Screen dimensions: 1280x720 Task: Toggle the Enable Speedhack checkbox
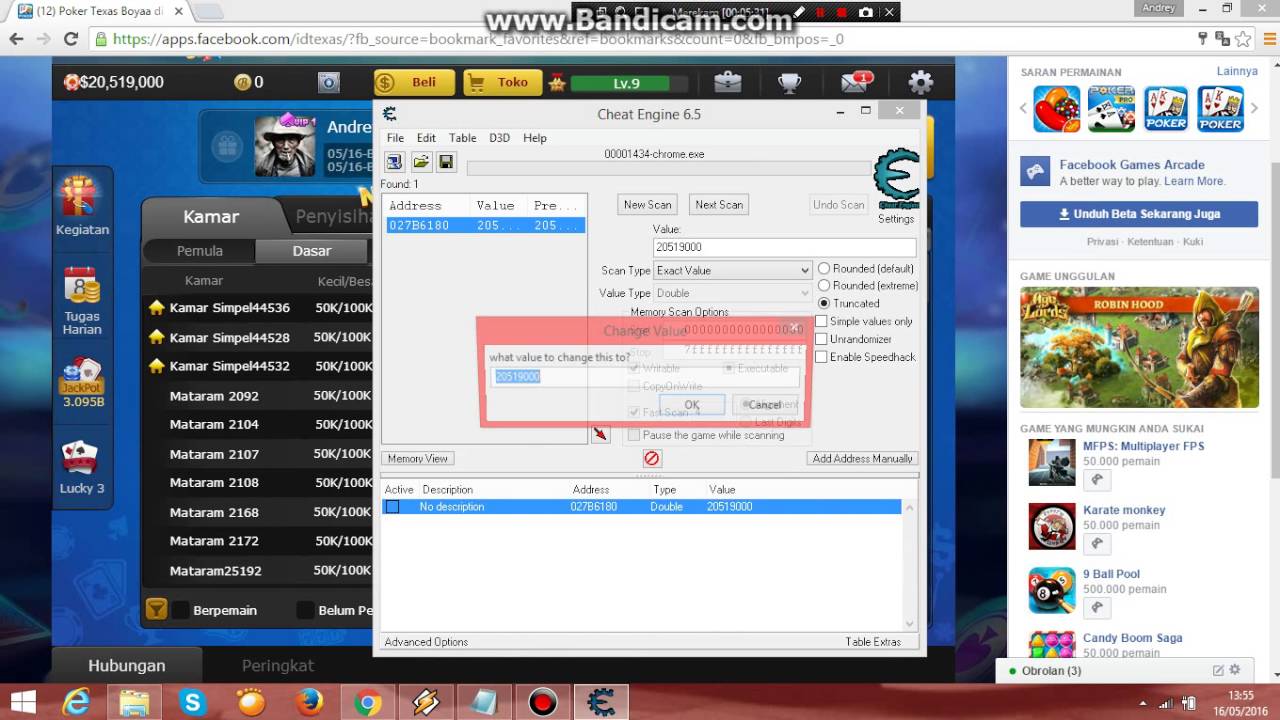821,357
